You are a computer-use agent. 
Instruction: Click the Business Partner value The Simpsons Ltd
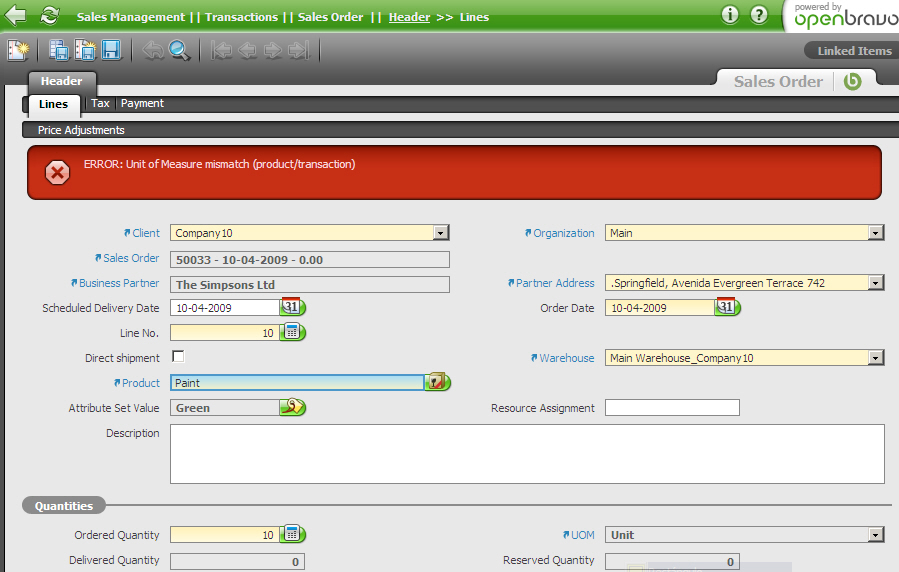310,285
